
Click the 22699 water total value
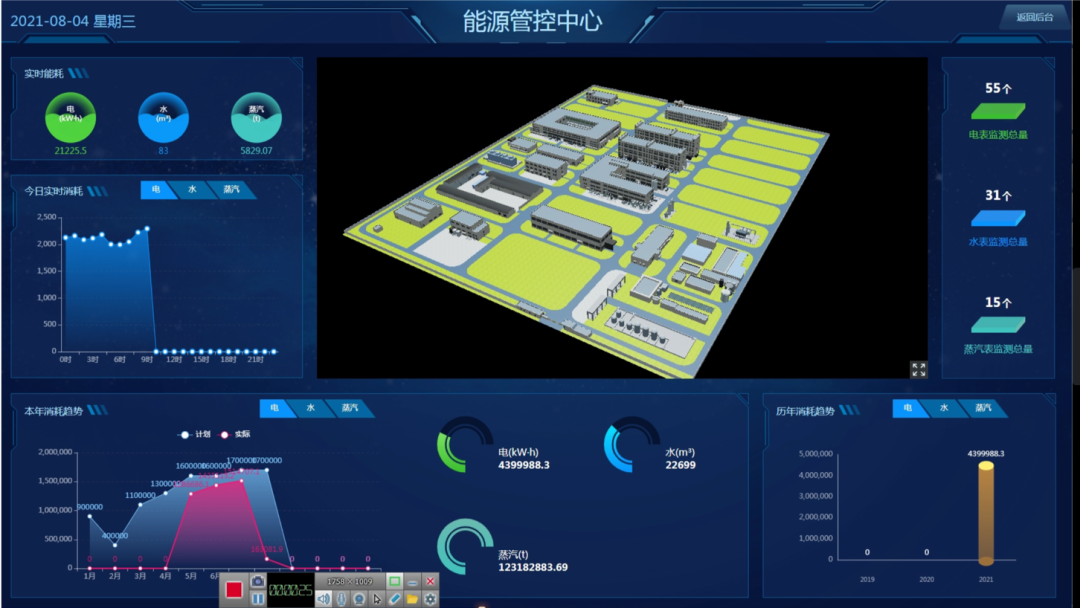[681, 465]
